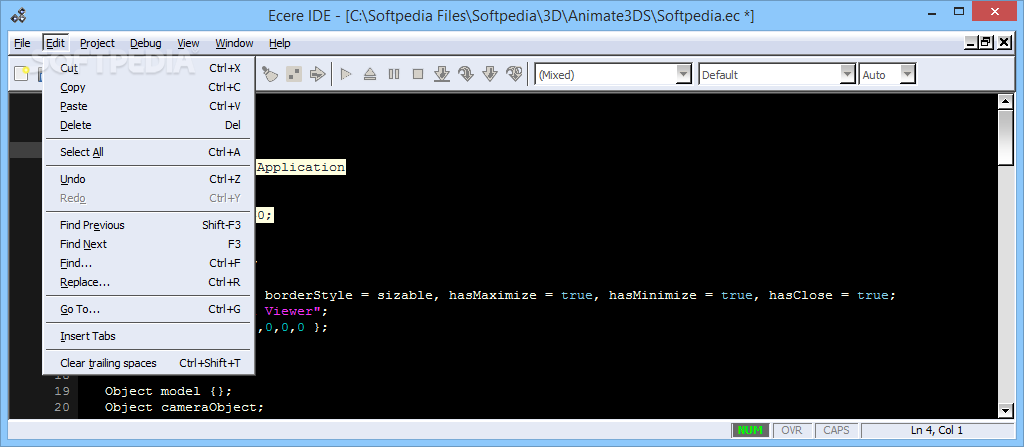The height and width of the screenshot is (447, 1024).
Task: Click the editor scrollbar up arrow
Action: 1005,101
